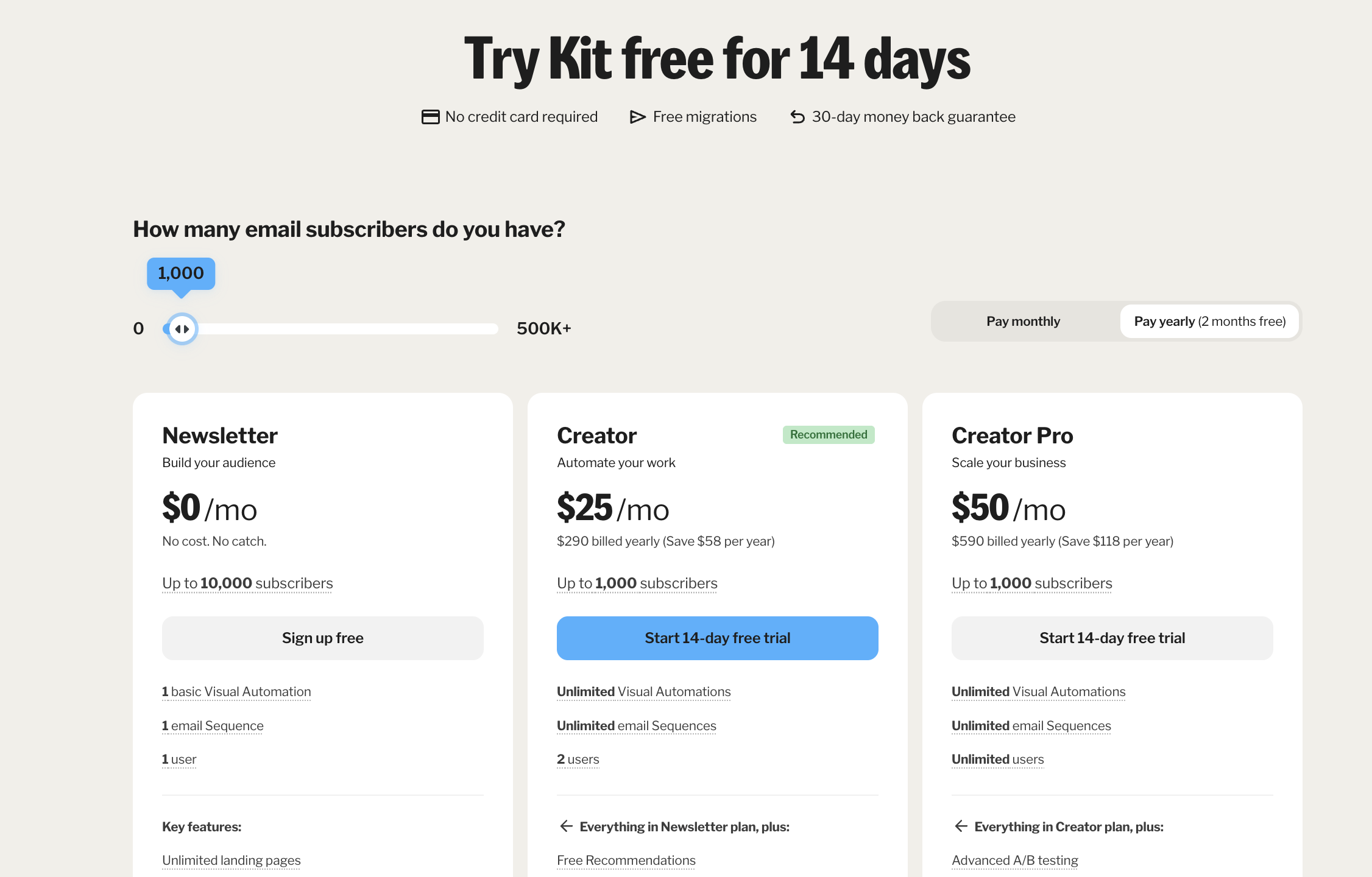Click the slider handle with double arrows

click(182, 329)
